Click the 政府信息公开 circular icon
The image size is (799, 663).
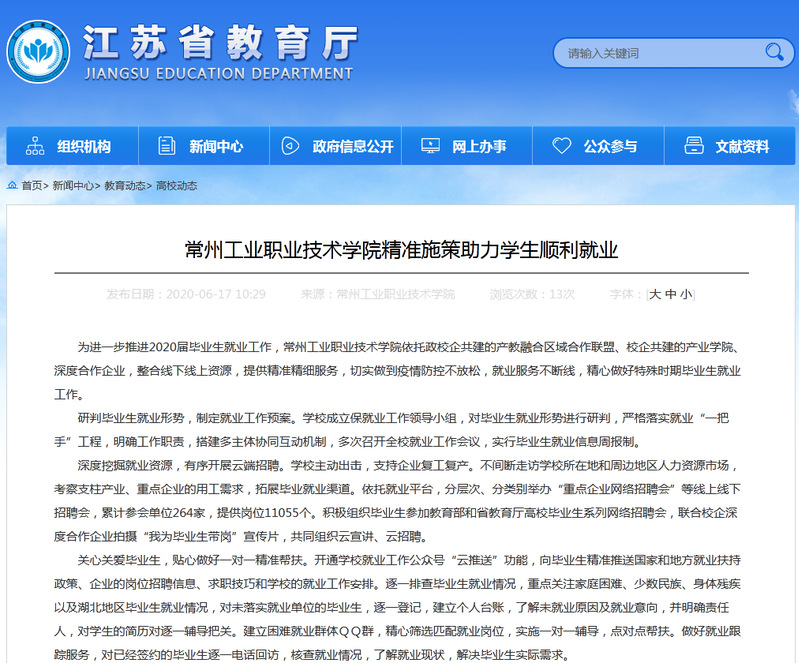pyautogui.click(x=290, y=146)
